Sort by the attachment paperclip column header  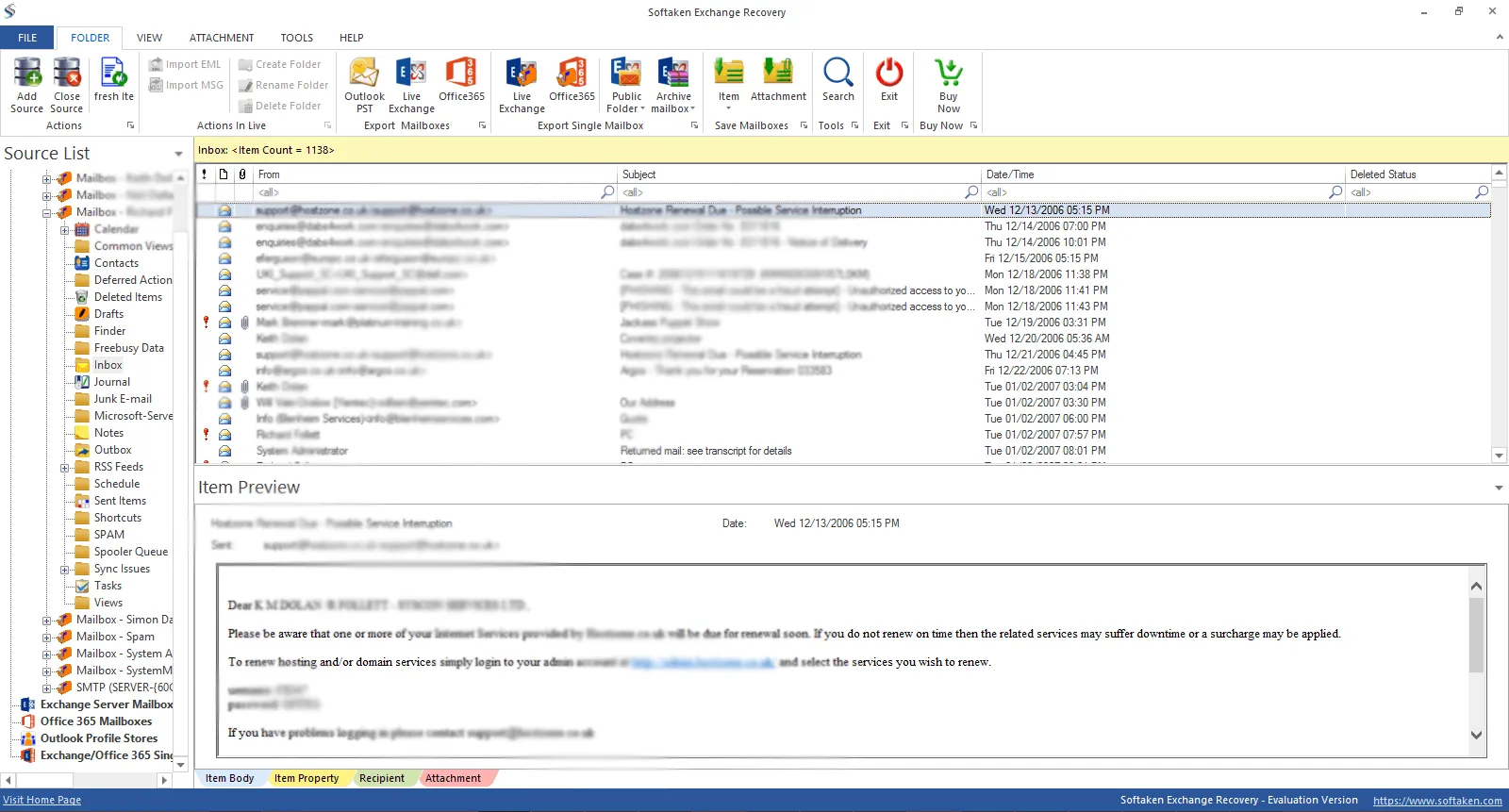coord(243,174)
